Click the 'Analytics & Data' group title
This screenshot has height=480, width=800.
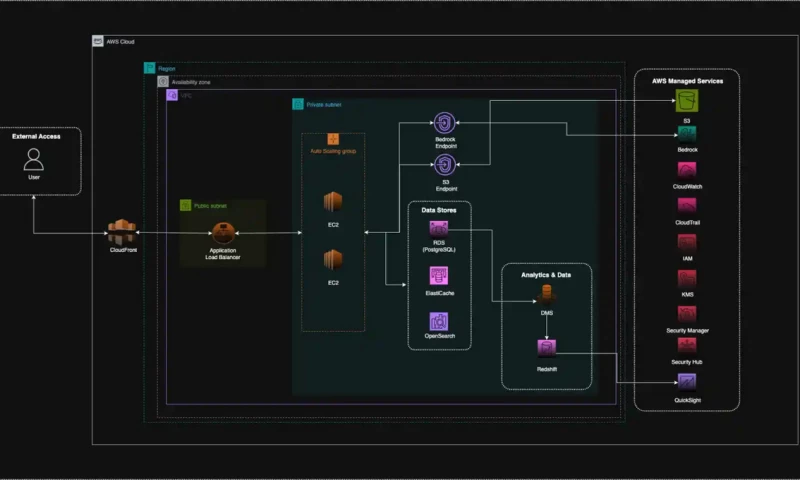click(546, 275)
